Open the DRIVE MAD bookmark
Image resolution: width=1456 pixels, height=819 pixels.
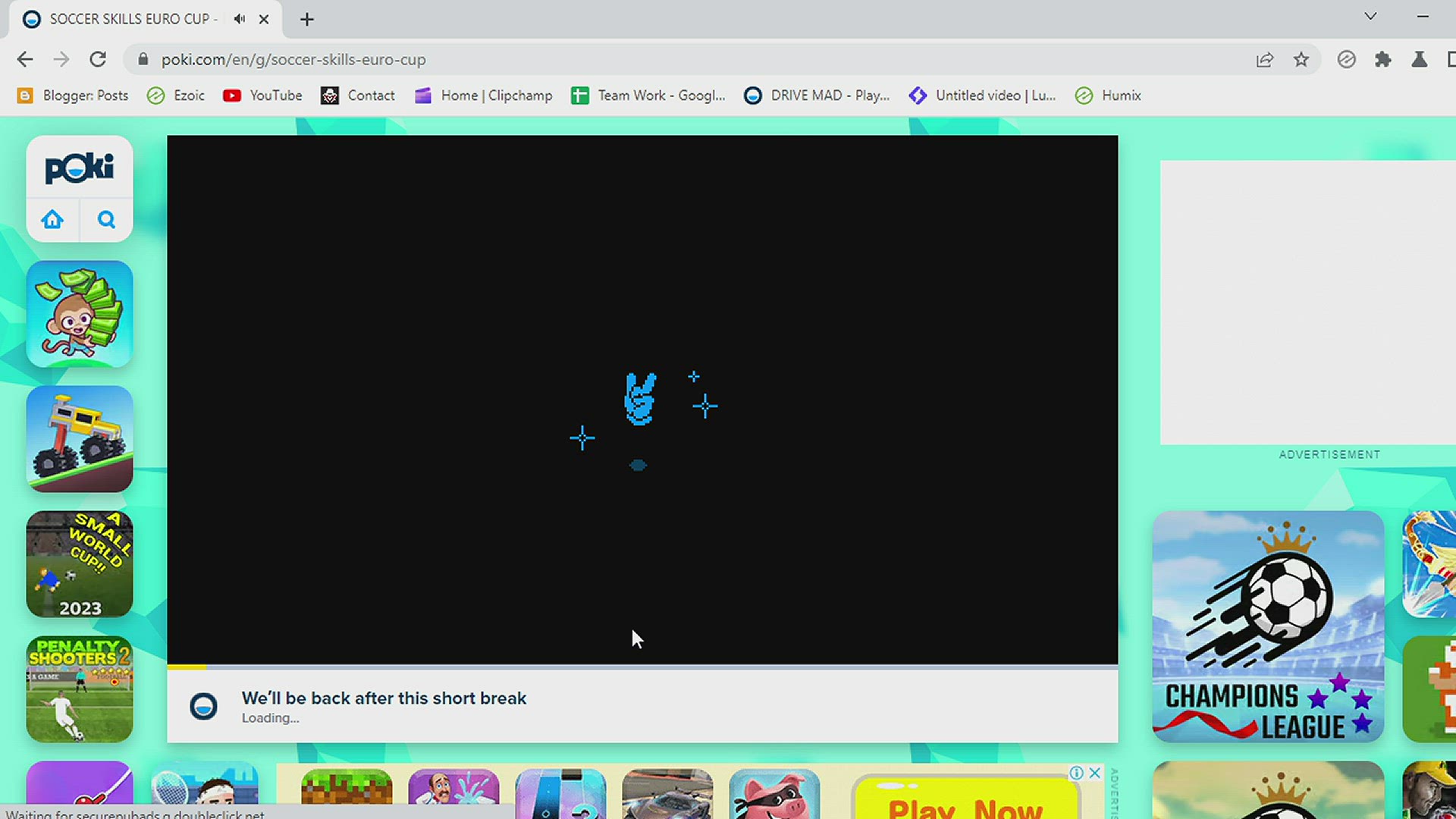click(817, 96)
